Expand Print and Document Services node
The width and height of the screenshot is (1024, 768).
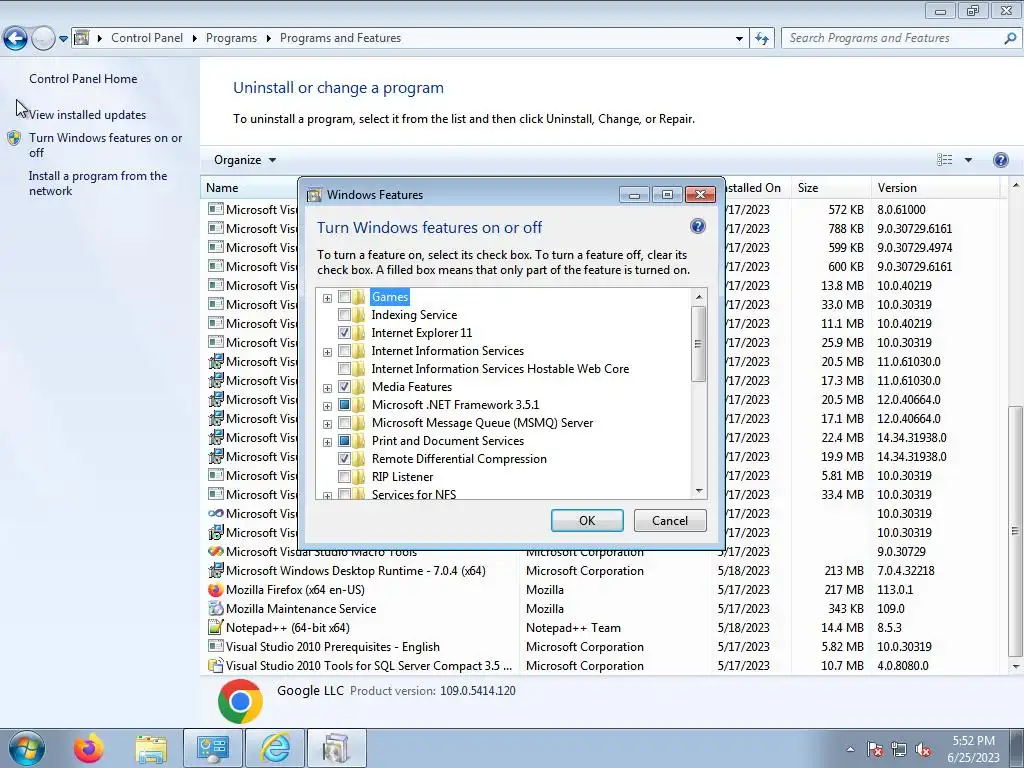(x=327, y=442)
